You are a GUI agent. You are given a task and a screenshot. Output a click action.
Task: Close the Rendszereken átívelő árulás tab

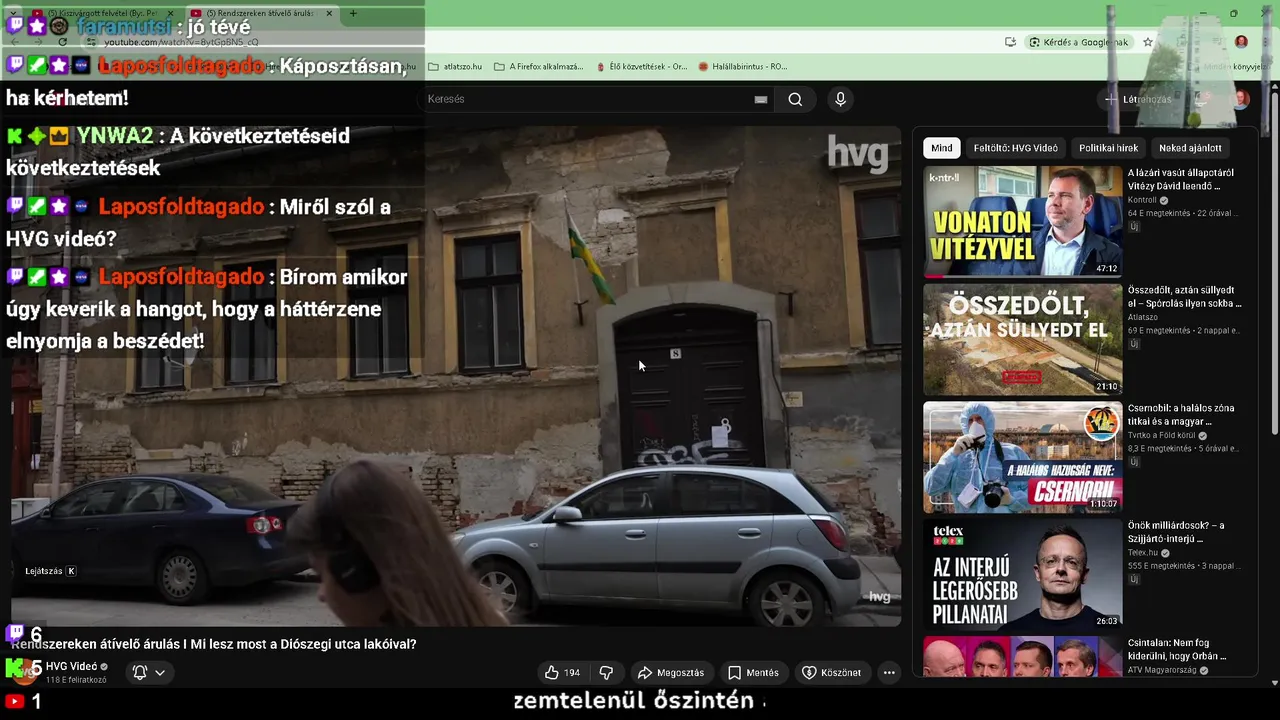tap(329, 13)
